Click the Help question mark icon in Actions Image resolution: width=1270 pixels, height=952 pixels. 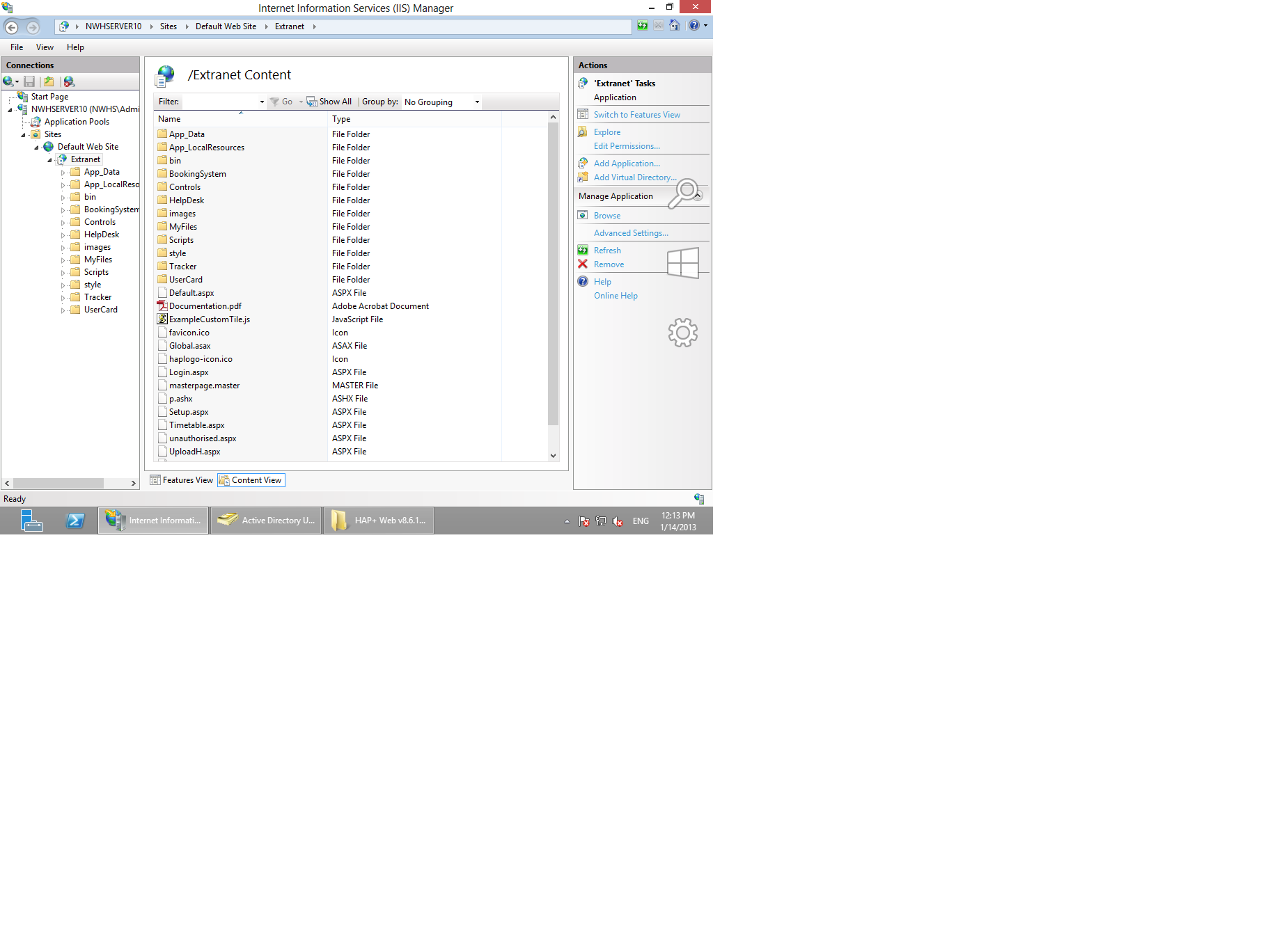click(583, 281)
